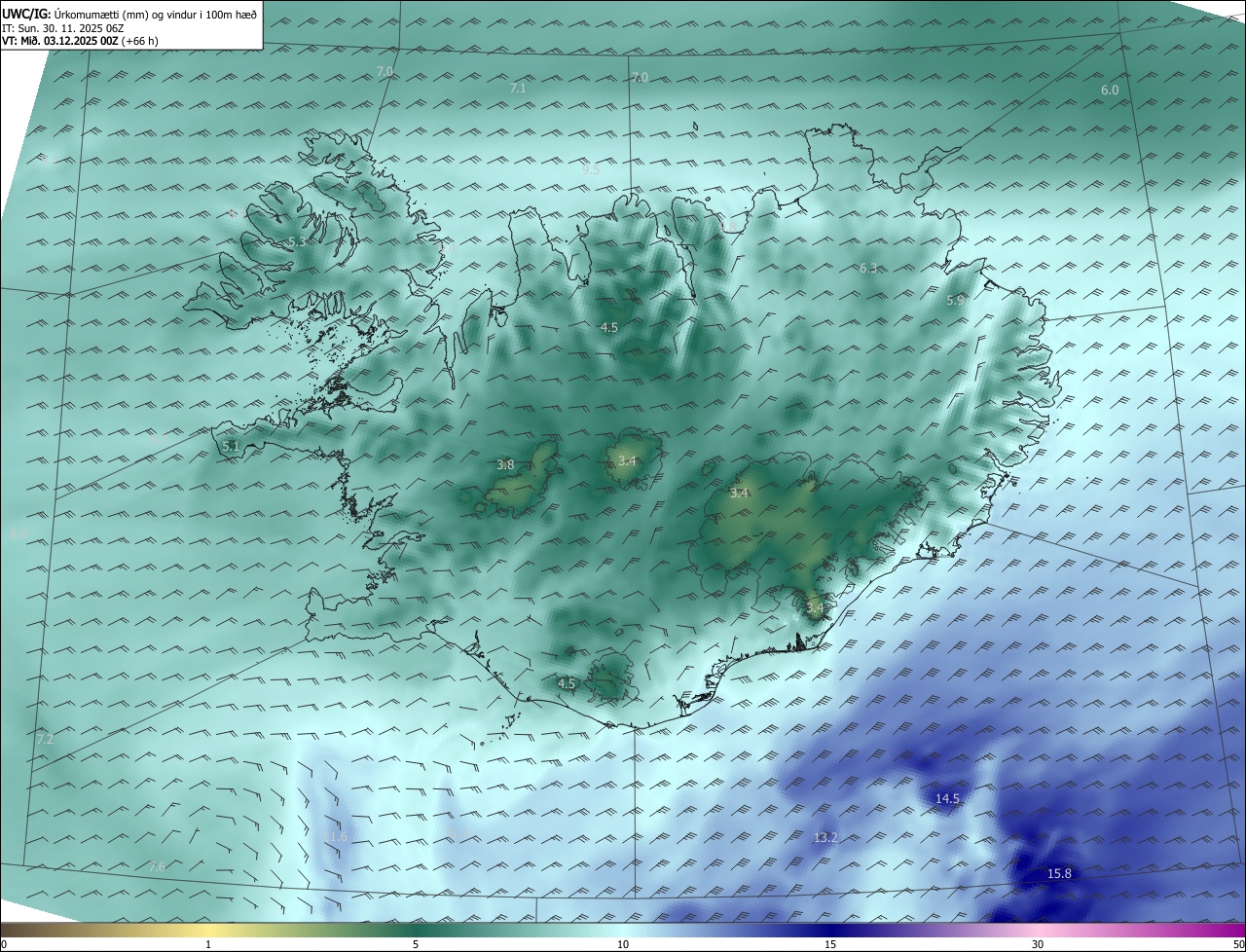Select the 11.6 value label

point(334,836)
